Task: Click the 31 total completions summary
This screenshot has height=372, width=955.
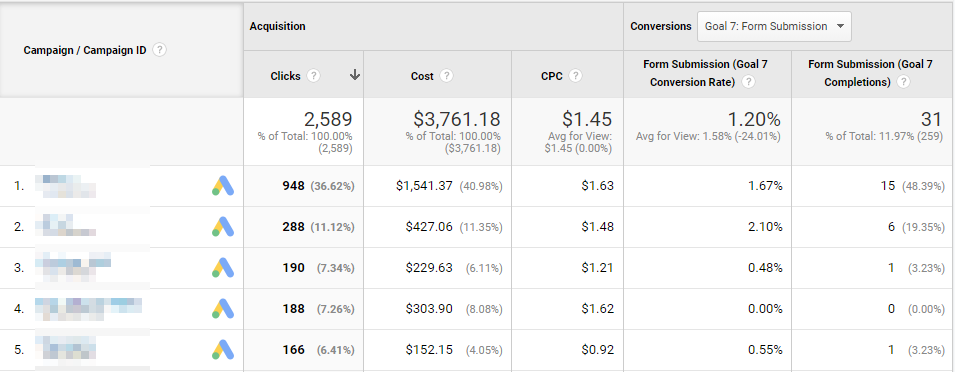Action: (932, 119)
